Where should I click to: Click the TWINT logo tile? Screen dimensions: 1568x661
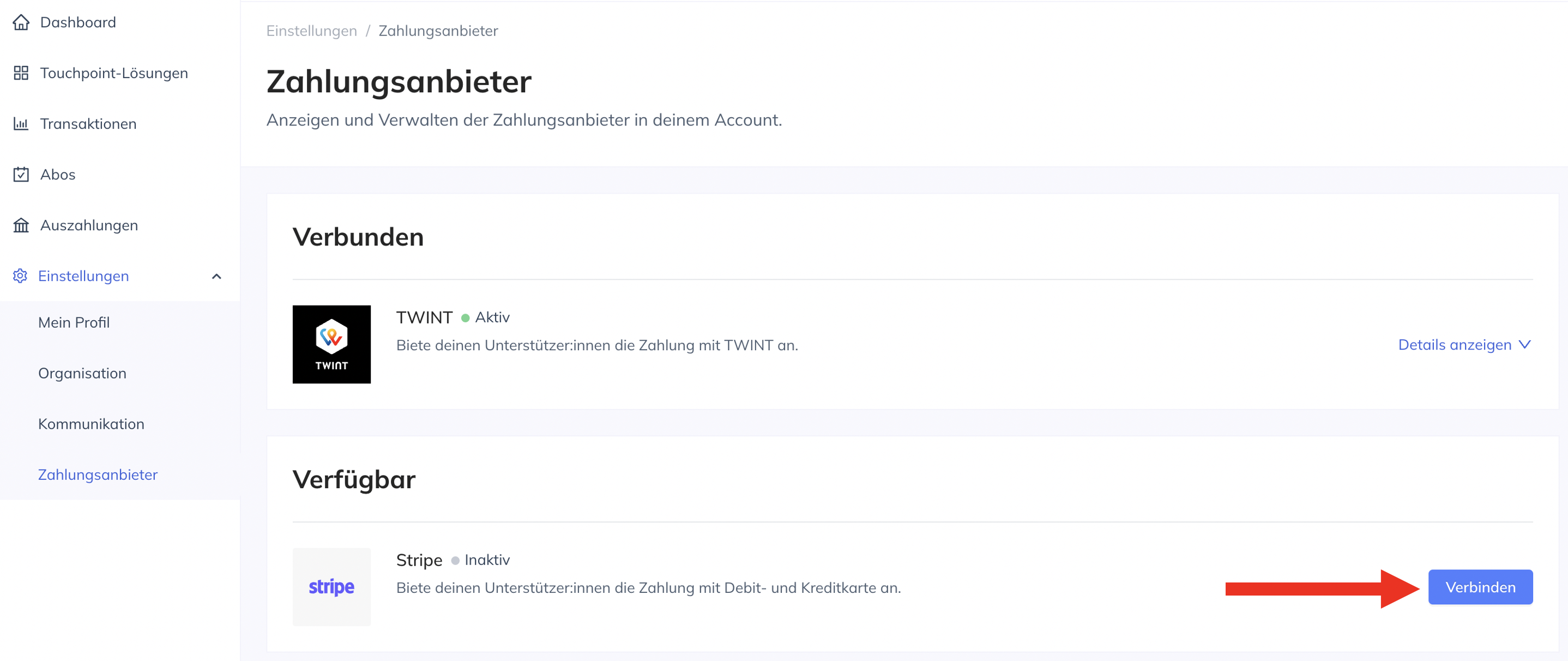331,345
